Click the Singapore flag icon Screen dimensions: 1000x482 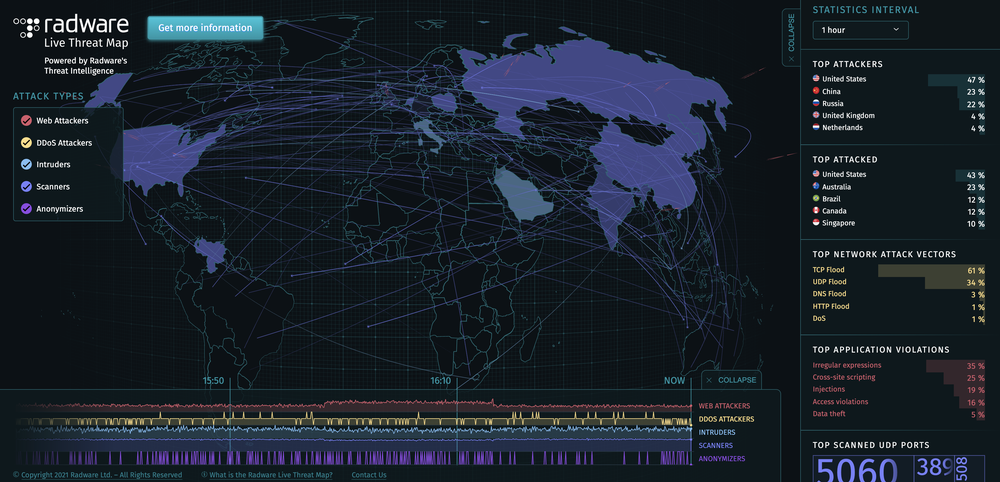click(816, 223)
